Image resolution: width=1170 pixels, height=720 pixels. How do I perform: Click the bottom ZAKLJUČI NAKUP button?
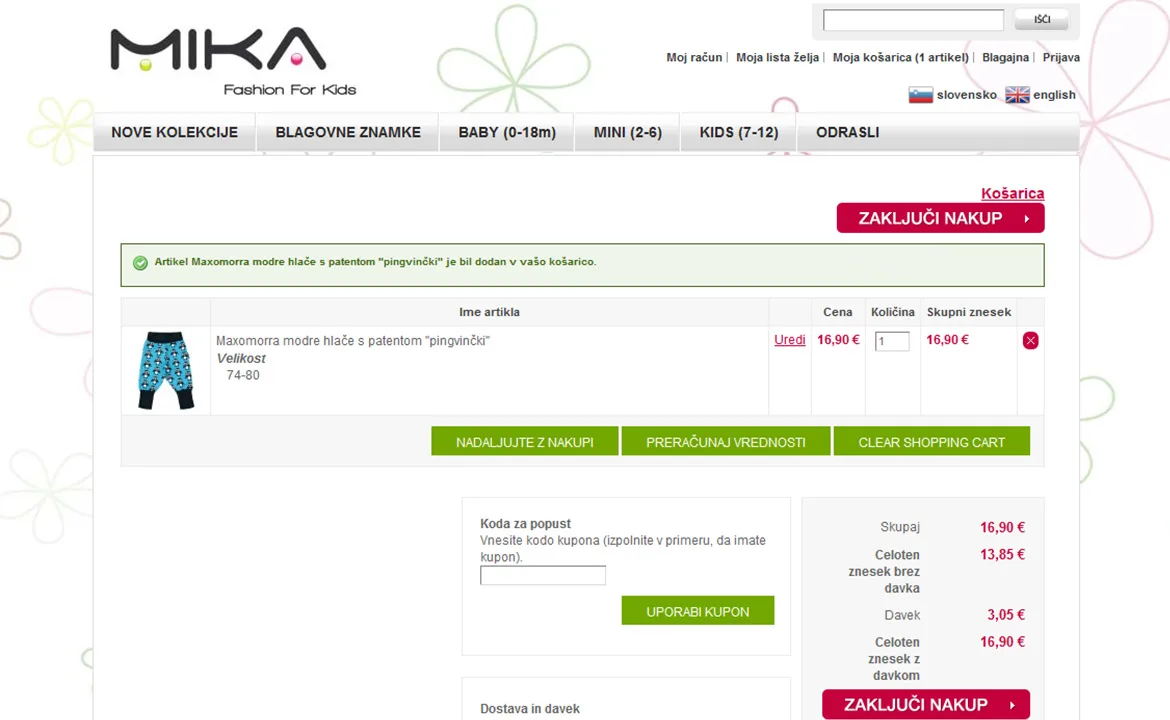(926, 704)
